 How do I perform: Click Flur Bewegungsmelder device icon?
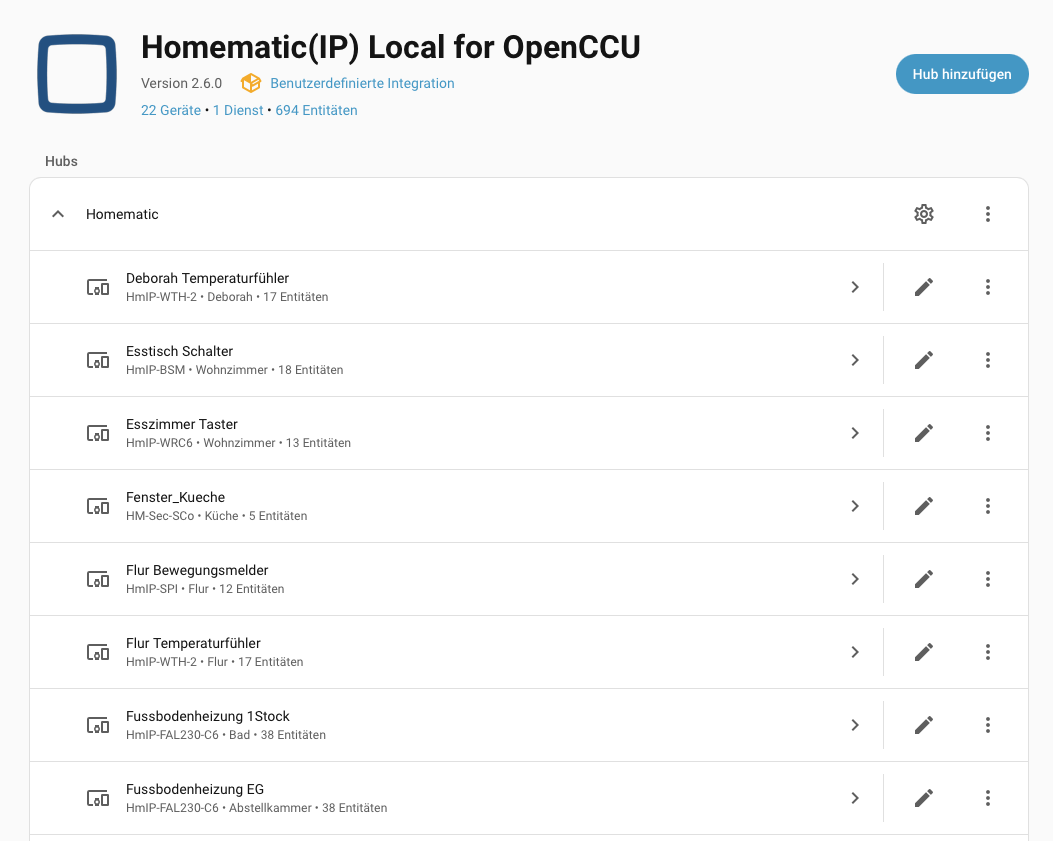[98, 579]
